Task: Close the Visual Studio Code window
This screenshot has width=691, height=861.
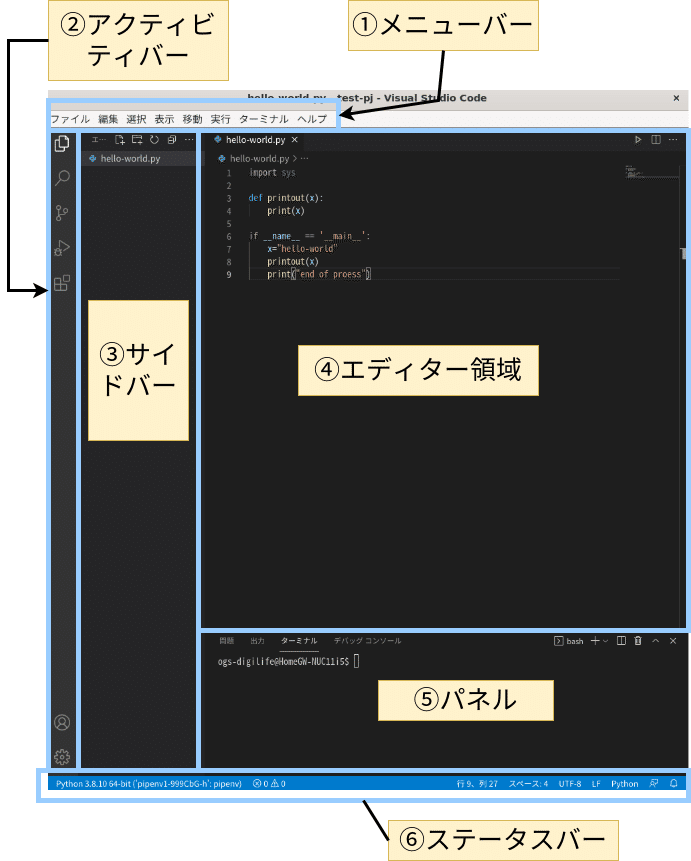Action: click(676, 98)
